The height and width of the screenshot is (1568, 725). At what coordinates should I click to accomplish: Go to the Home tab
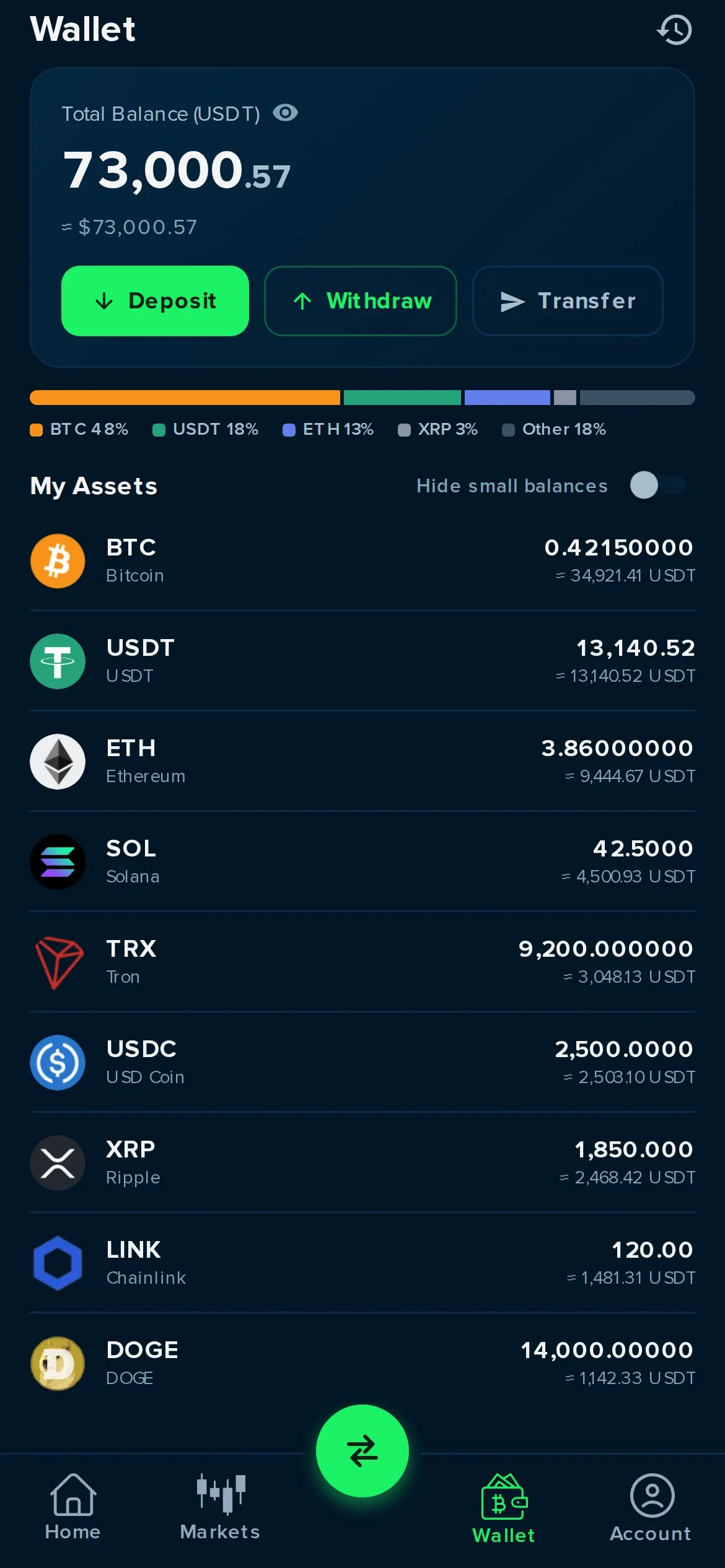tap(72, 1507)
